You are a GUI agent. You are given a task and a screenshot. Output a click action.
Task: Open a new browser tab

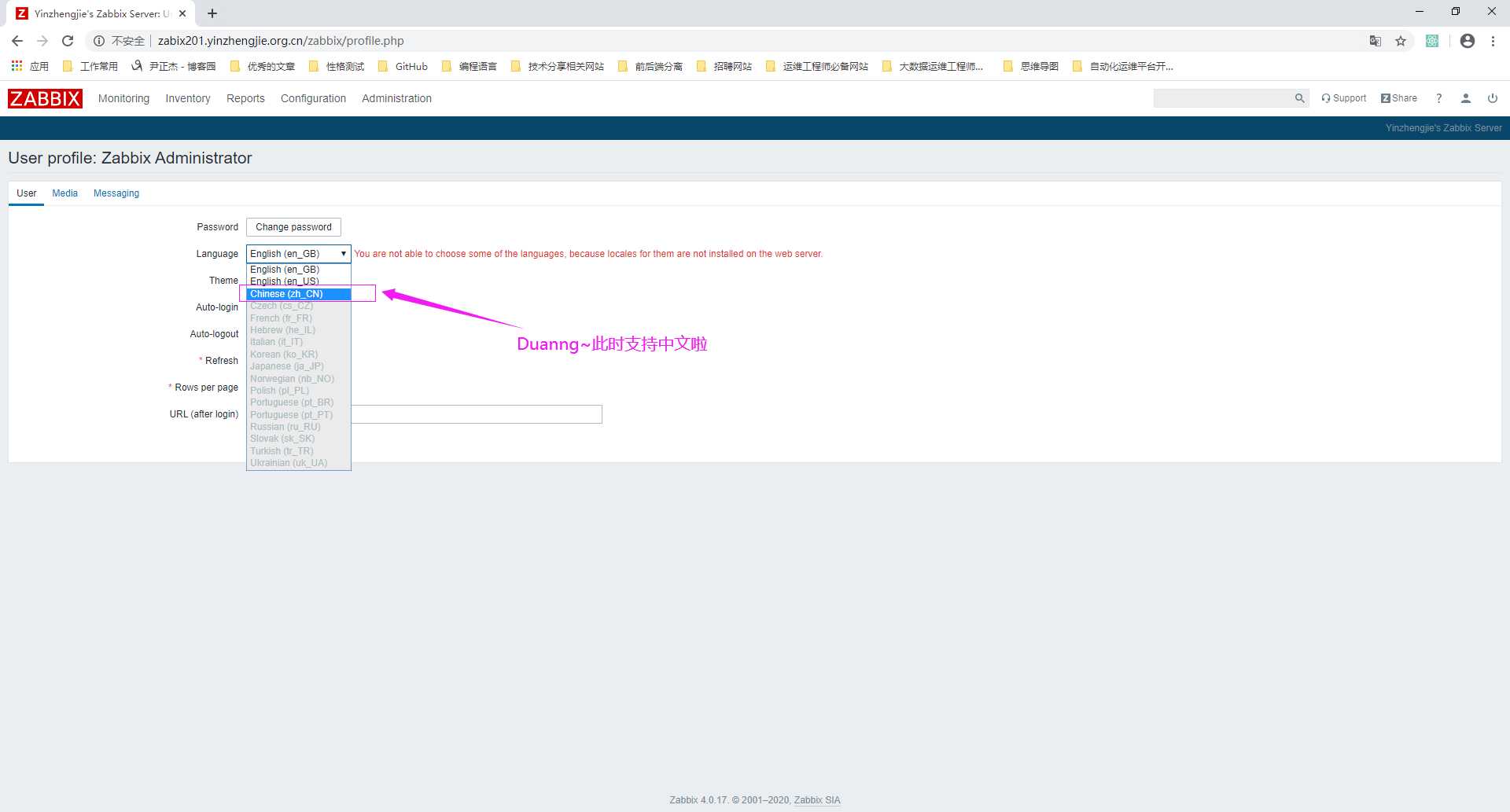[x=212, y=13]
